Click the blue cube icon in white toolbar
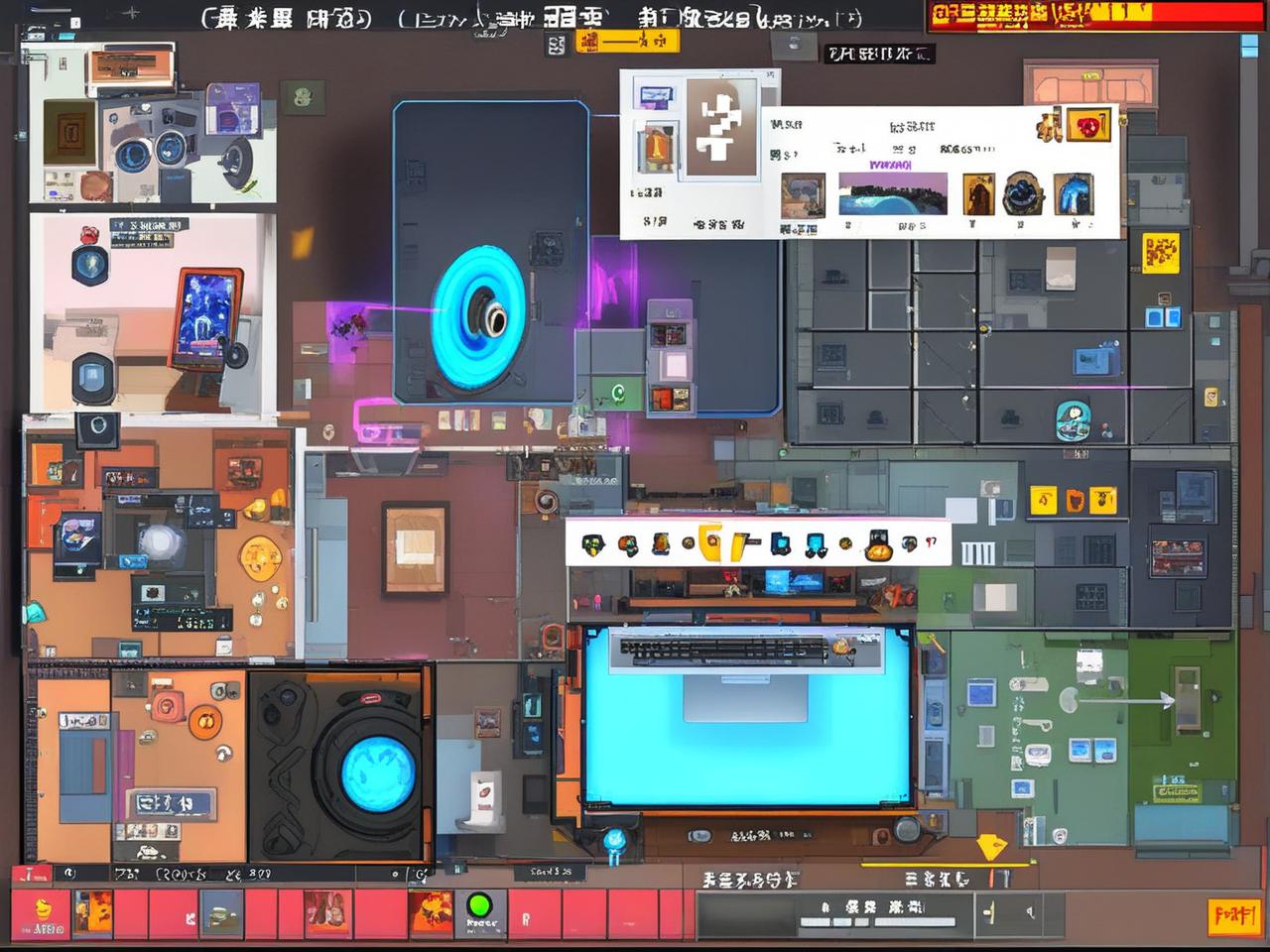 [x=781, y=543]
